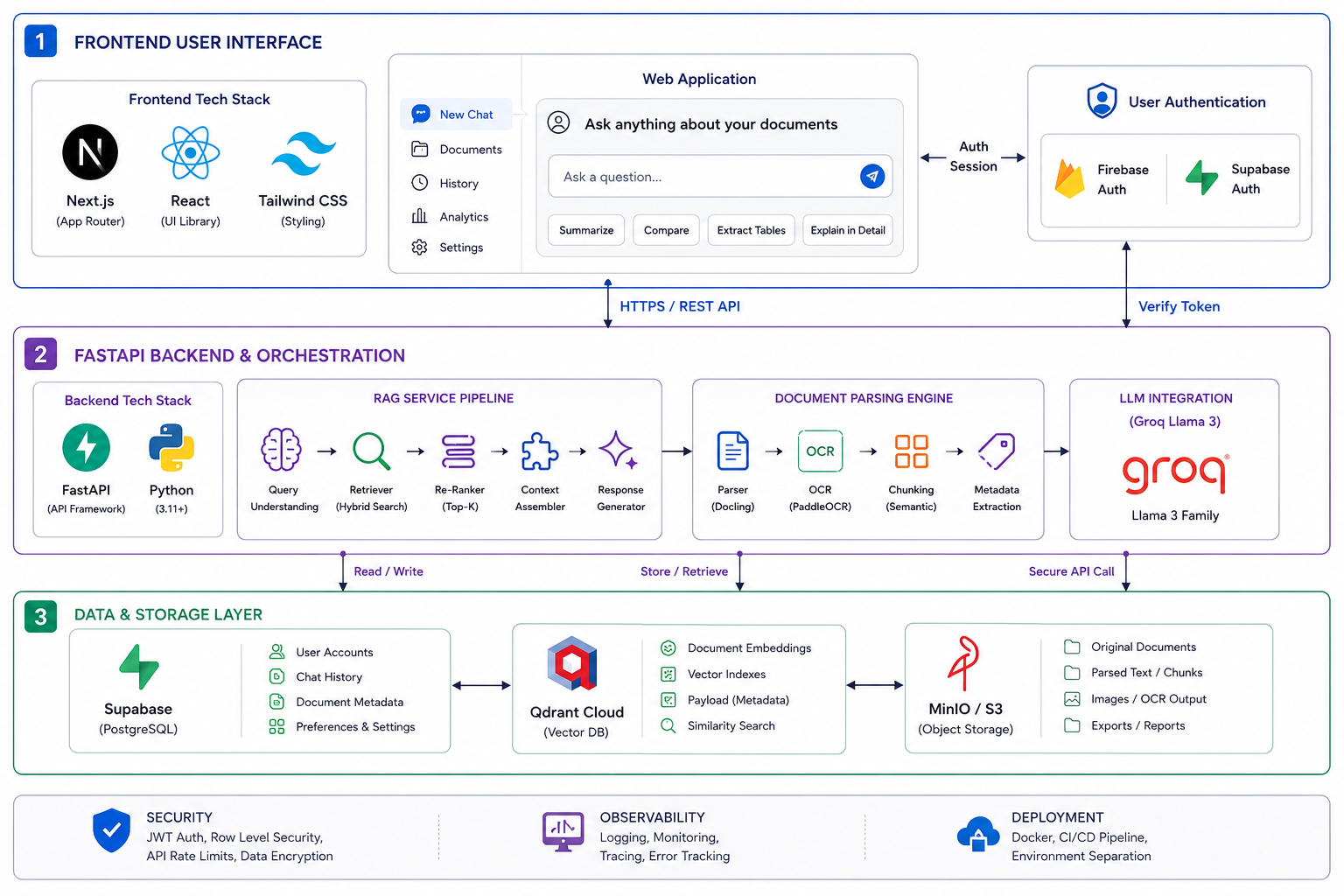Select the Re-Ranker stacked bars icon
The width and height of the screenshot is (1344, 896).
pyautogui.click(x=458, y=451)
